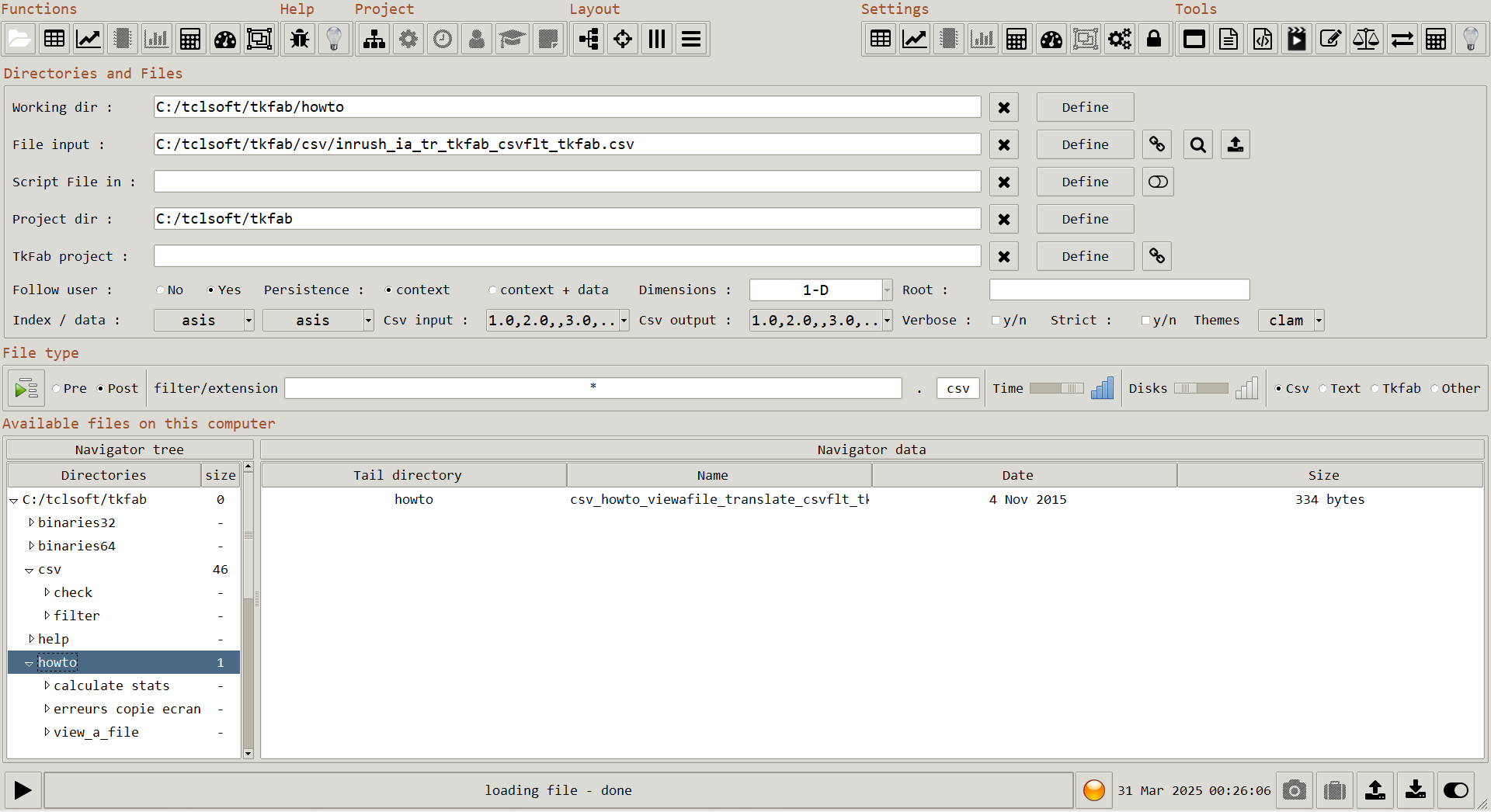The width and height of the screenshot is (1491, 812).
Task: Click Define for Working dir
Action: click(1085, 107)
